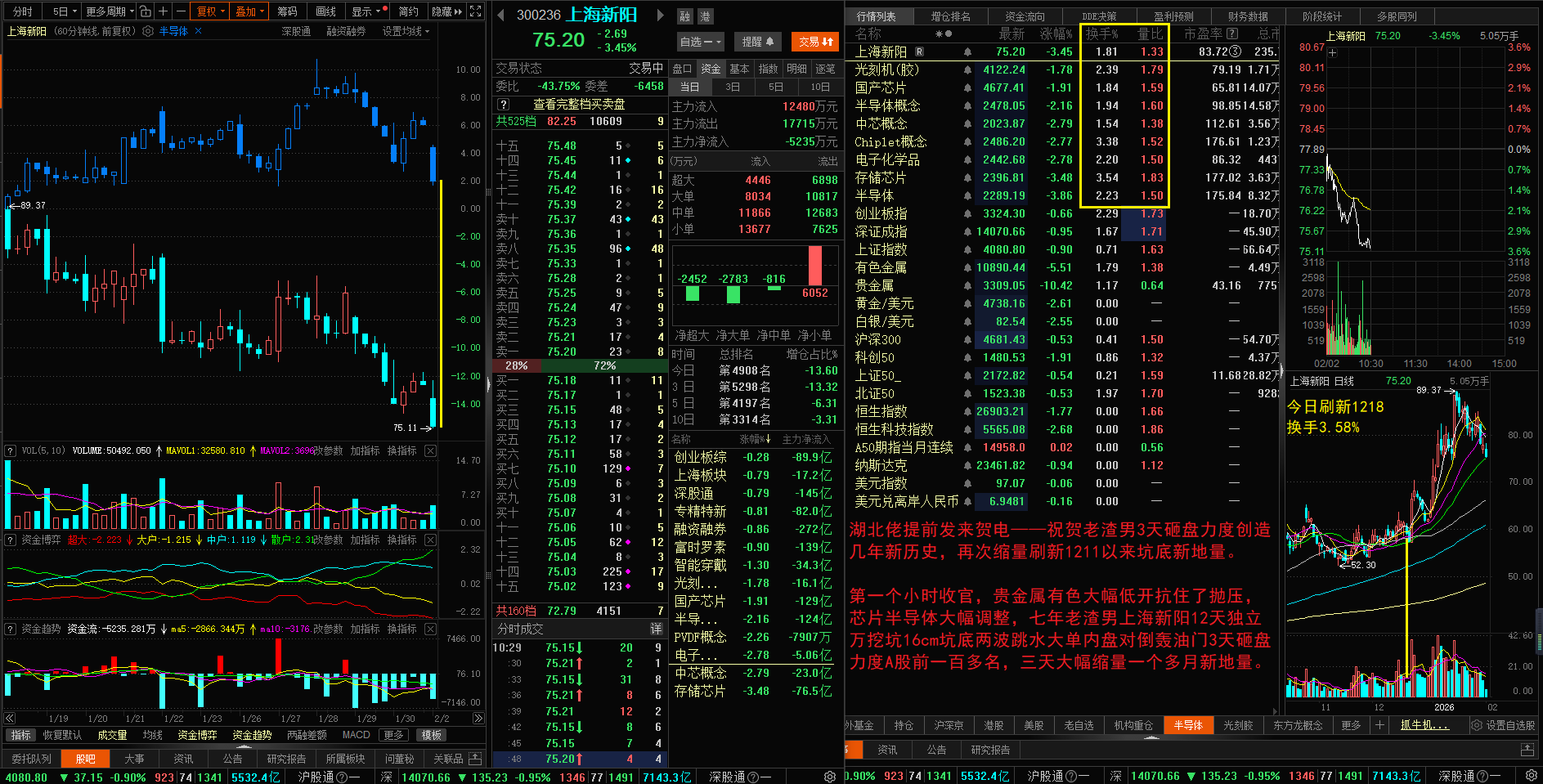1543x784 pixels.
Task: Open the 叠加 overlay dropdown
Action: (249, 11)
